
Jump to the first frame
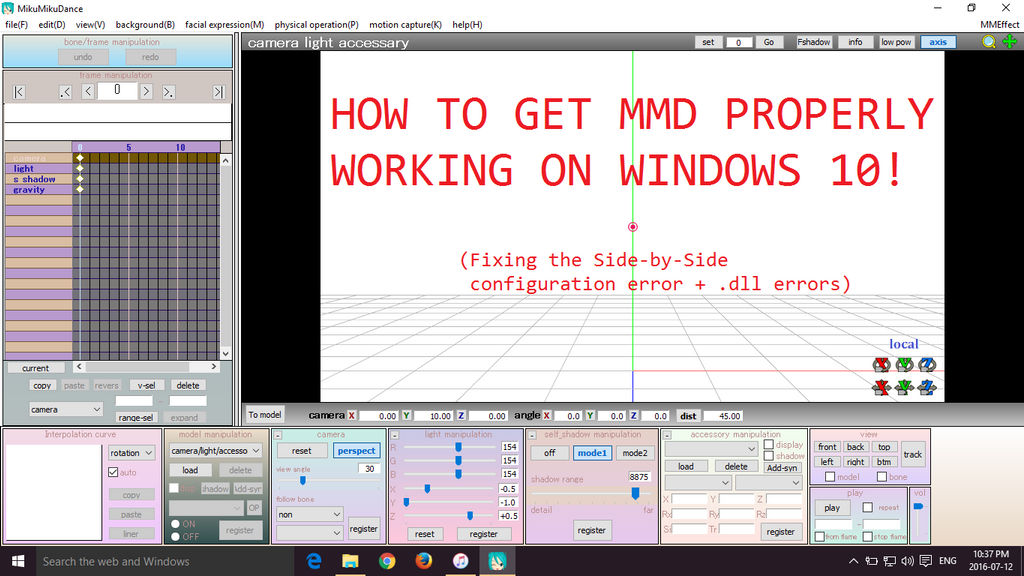click(19, 92)
